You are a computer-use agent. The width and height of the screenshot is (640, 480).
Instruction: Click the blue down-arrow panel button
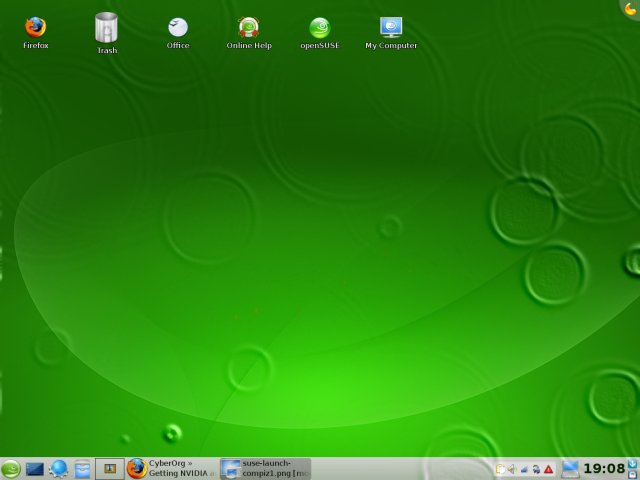pos(633,464)
